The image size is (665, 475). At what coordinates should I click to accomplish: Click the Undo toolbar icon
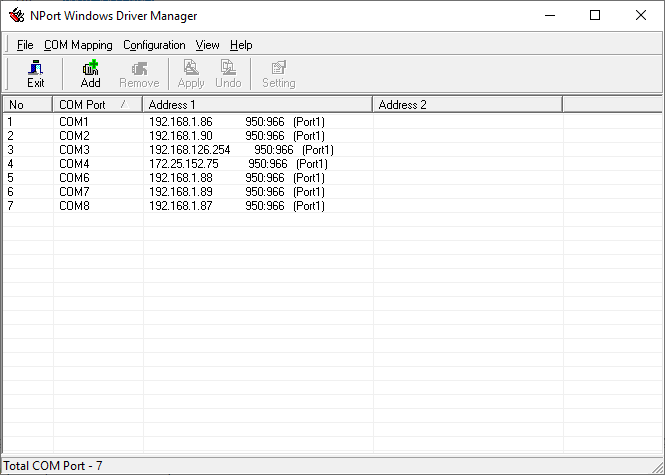pos(228,74)
